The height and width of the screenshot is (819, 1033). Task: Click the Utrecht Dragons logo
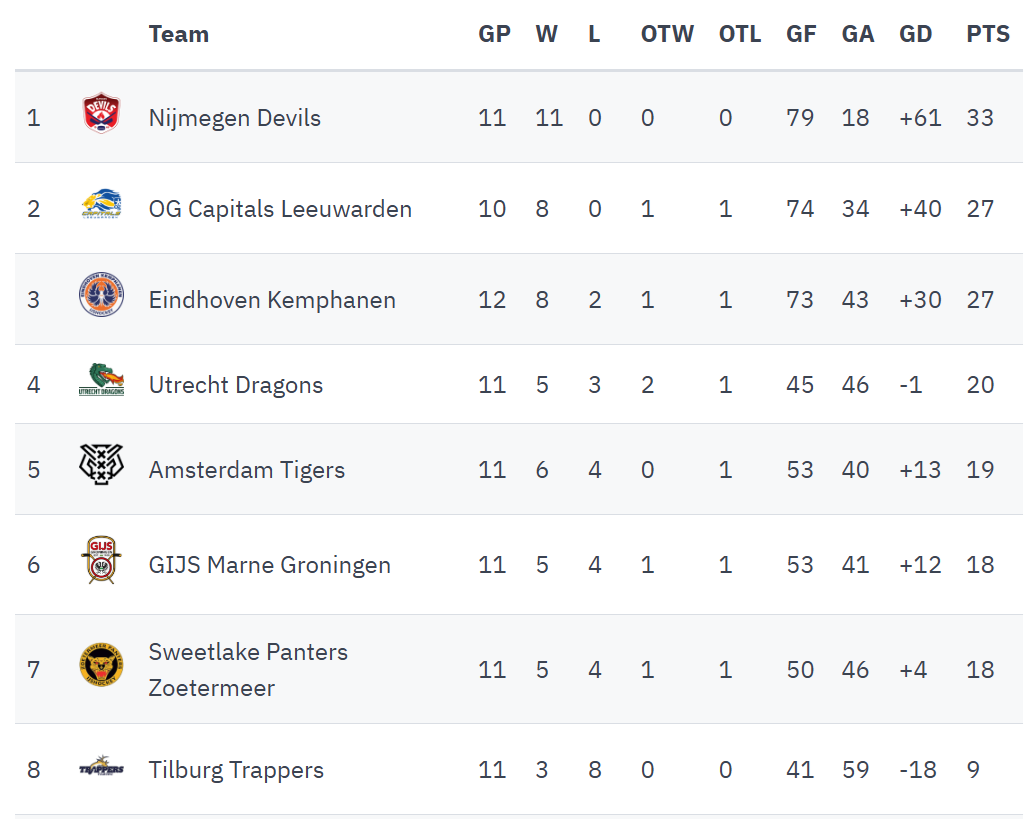(101, 381)
